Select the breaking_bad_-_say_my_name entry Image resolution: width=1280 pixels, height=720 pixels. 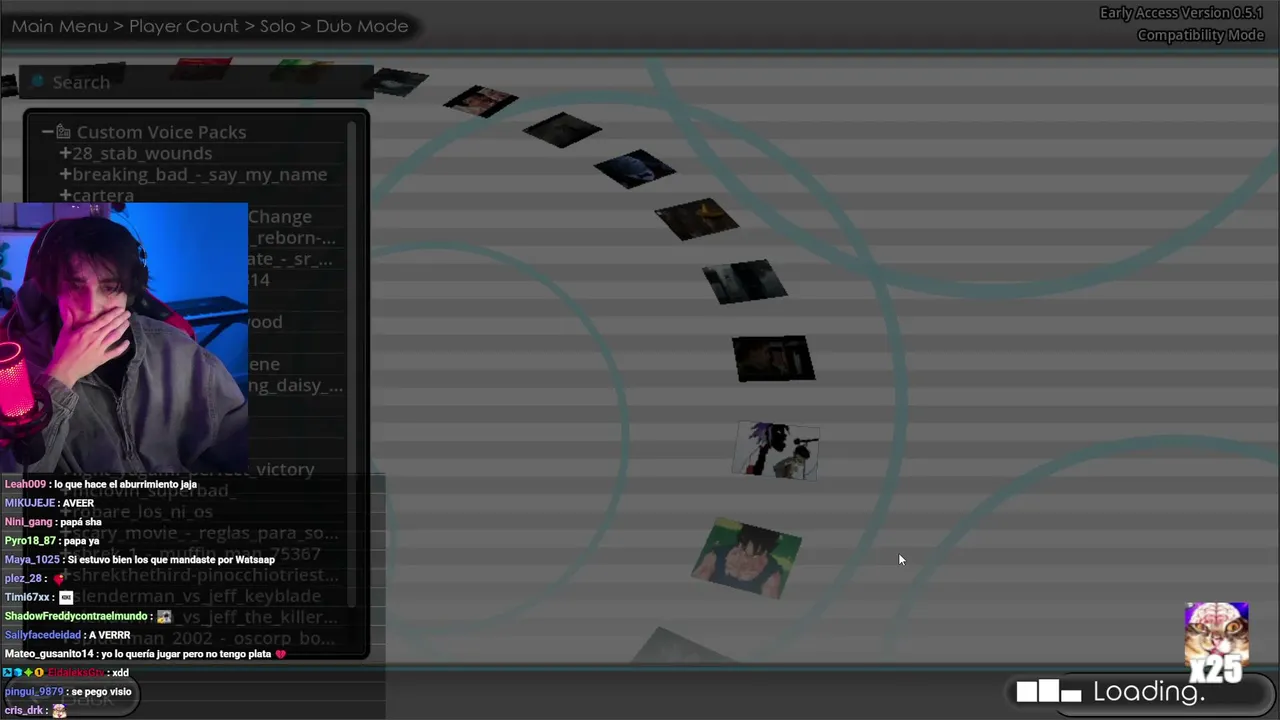(x=200, y=174)
